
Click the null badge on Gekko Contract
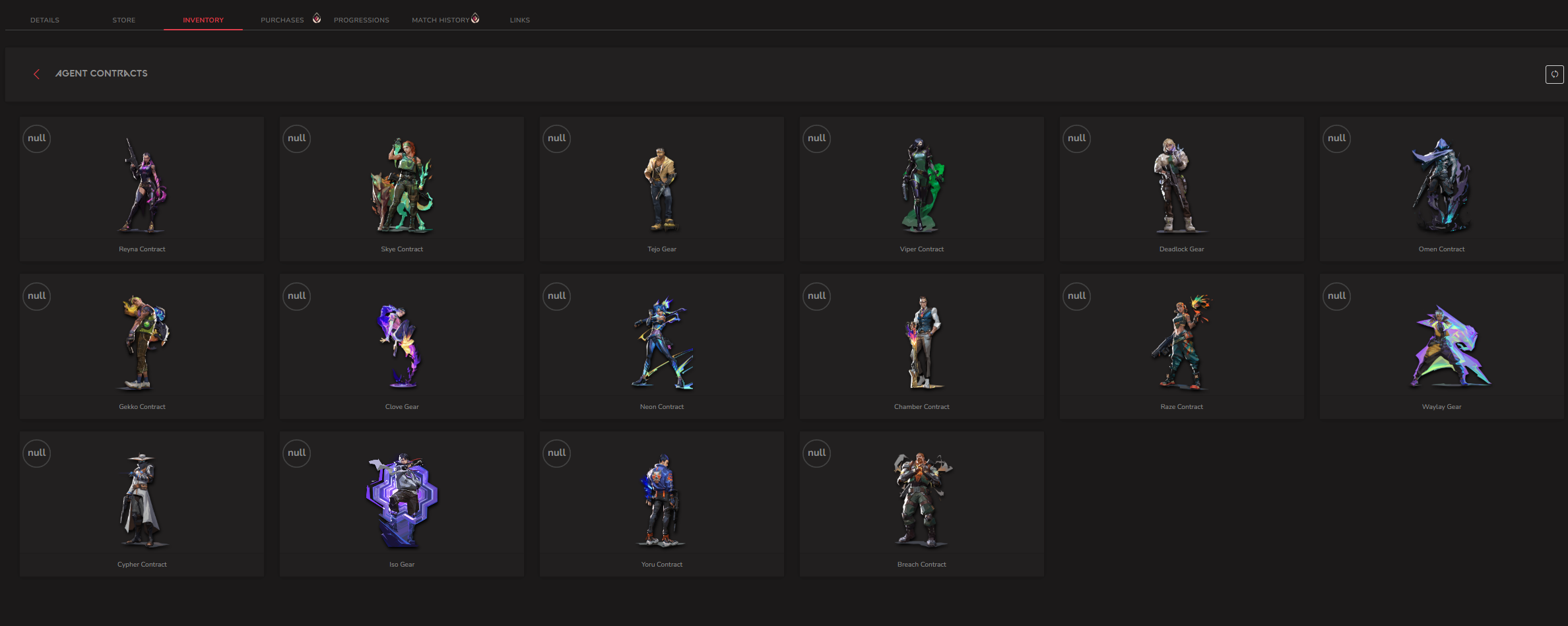tap(37, 296)
